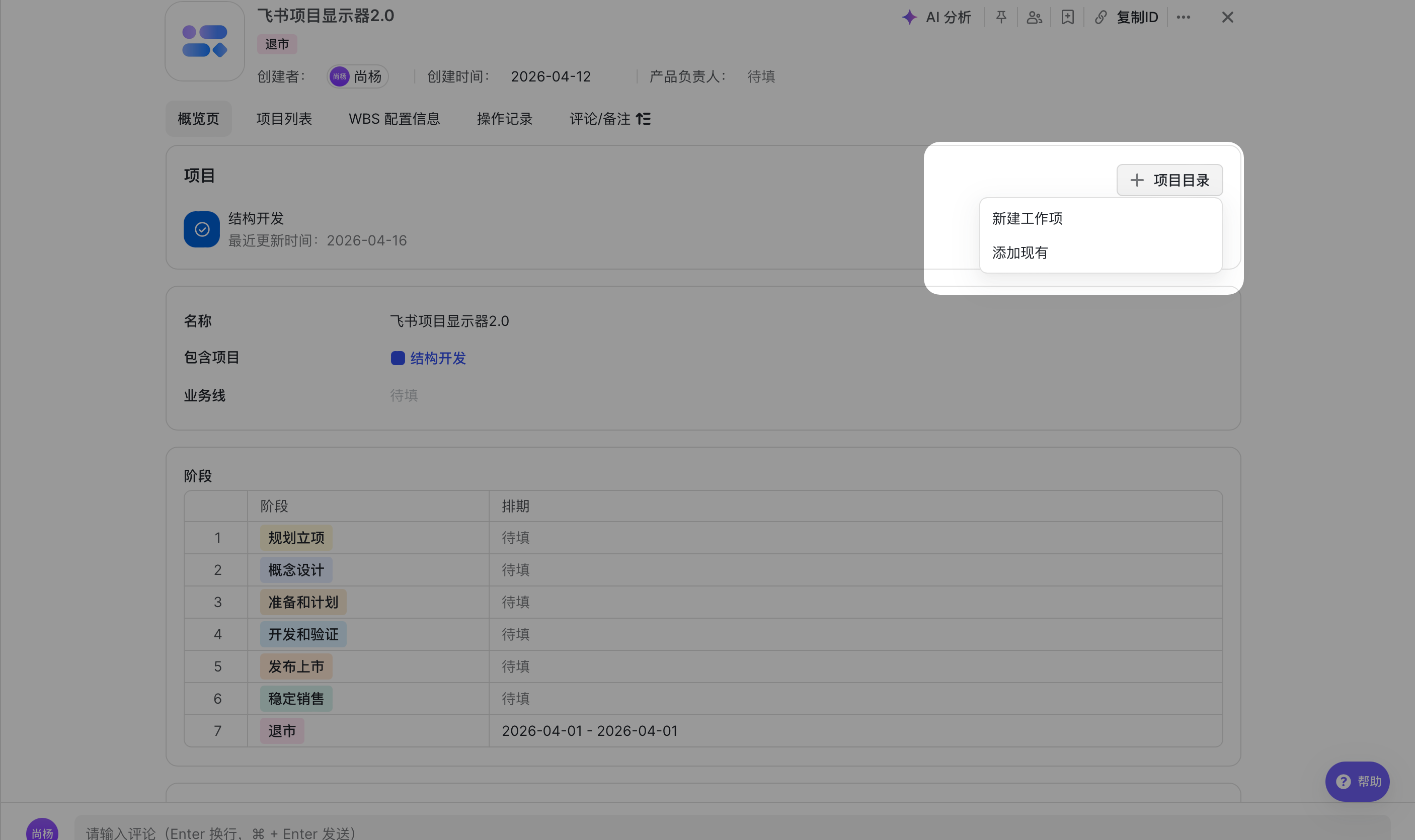The height and width of the screenshot is (840, 1415).
Task: Open WBS 配置信息 tab
Action: coord(394,118)
